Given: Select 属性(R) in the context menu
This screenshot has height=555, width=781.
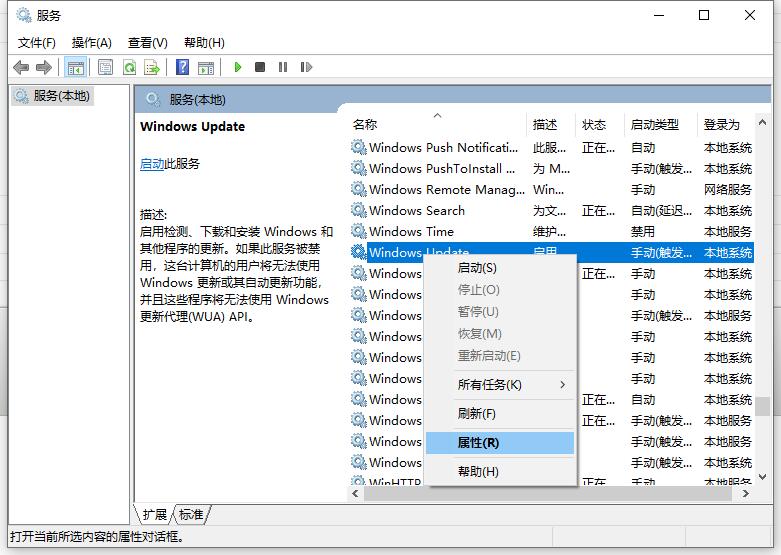Looking at the screenshot, I should (x=500, y=442).
